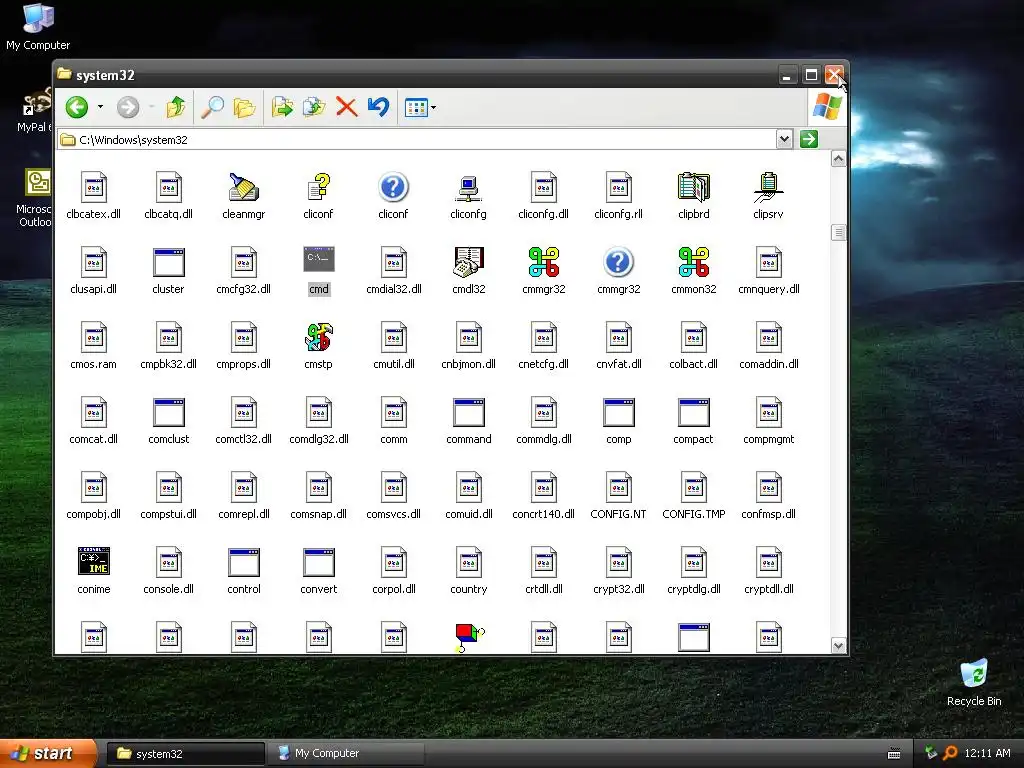This screenshot has height=768, width=1024.
Task: Click the clock showing 12:11 AM
Action: (x=987, y=754)
